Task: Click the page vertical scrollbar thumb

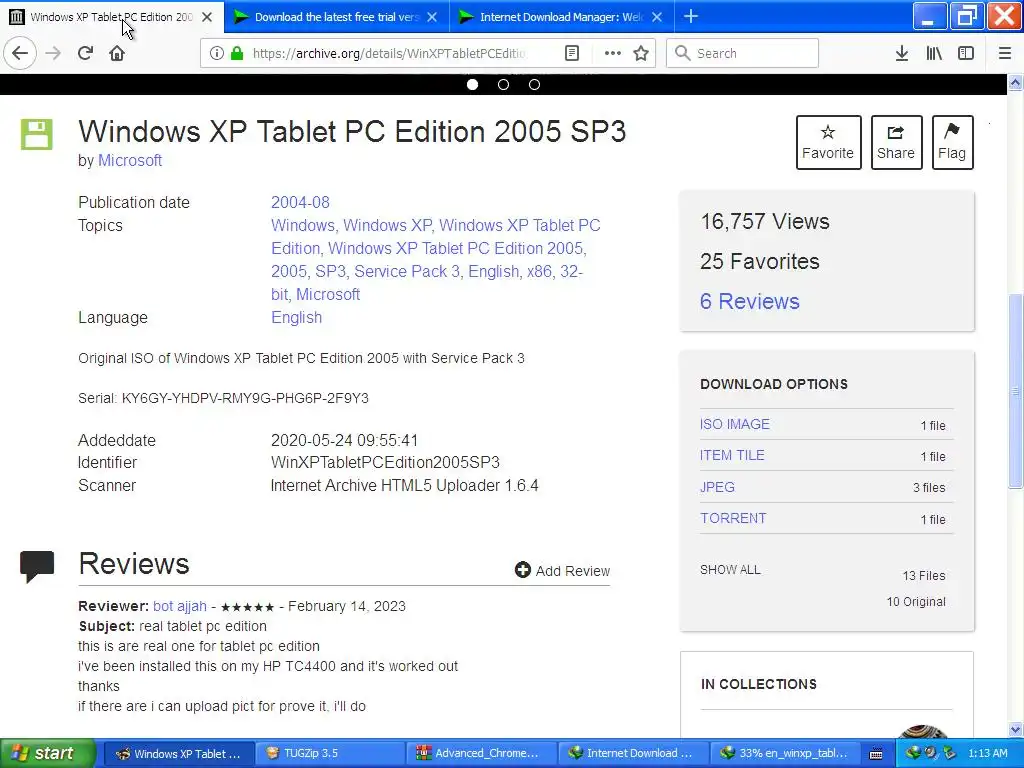Action: click(x=1015, y=391)
